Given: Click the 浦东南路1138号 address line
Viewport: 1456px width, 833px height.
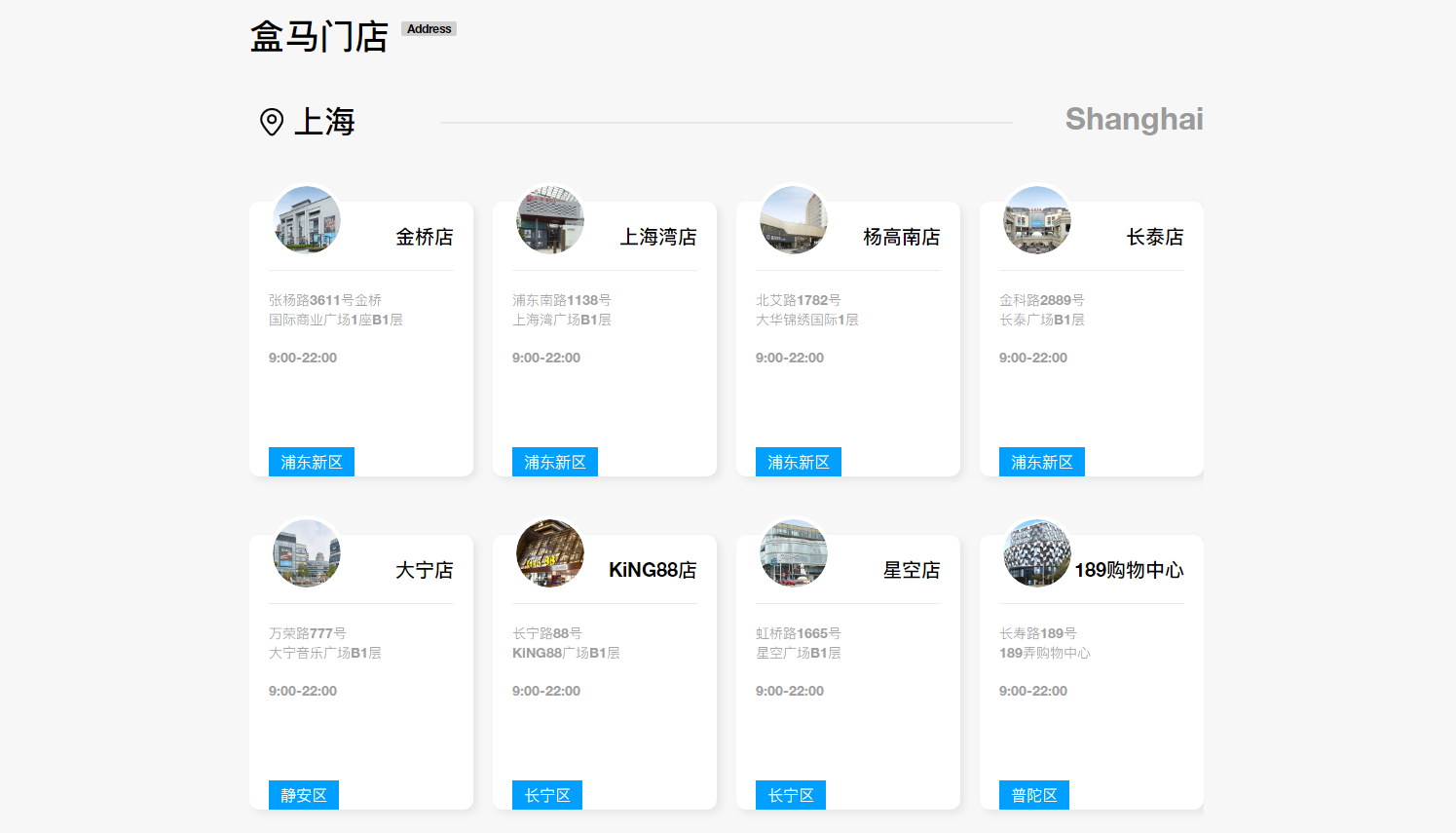Looking at the screenshot, I should tap(562, 300).
